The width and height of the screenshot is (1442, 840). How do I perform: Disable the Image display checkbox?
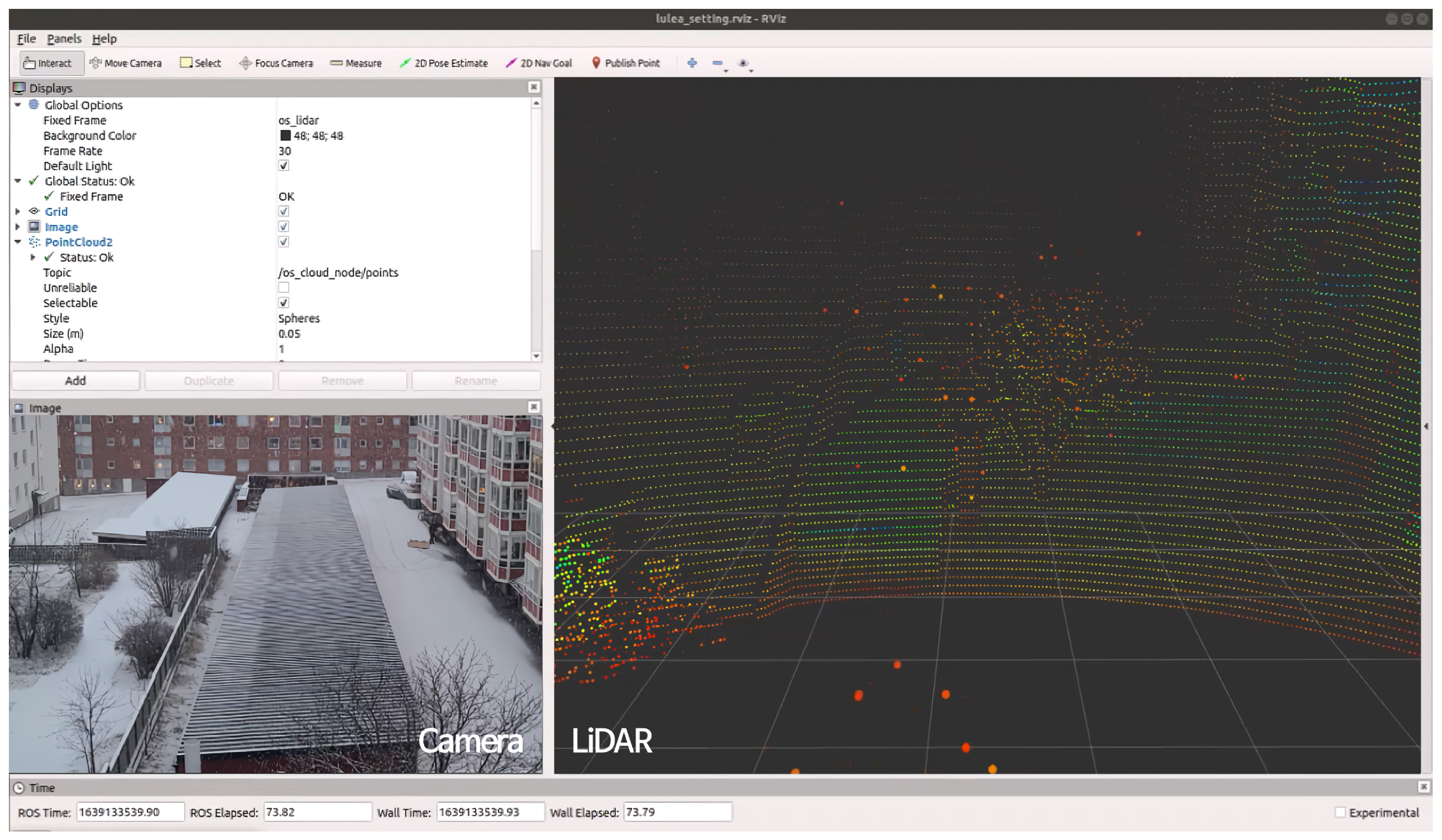tap(283, 227)
